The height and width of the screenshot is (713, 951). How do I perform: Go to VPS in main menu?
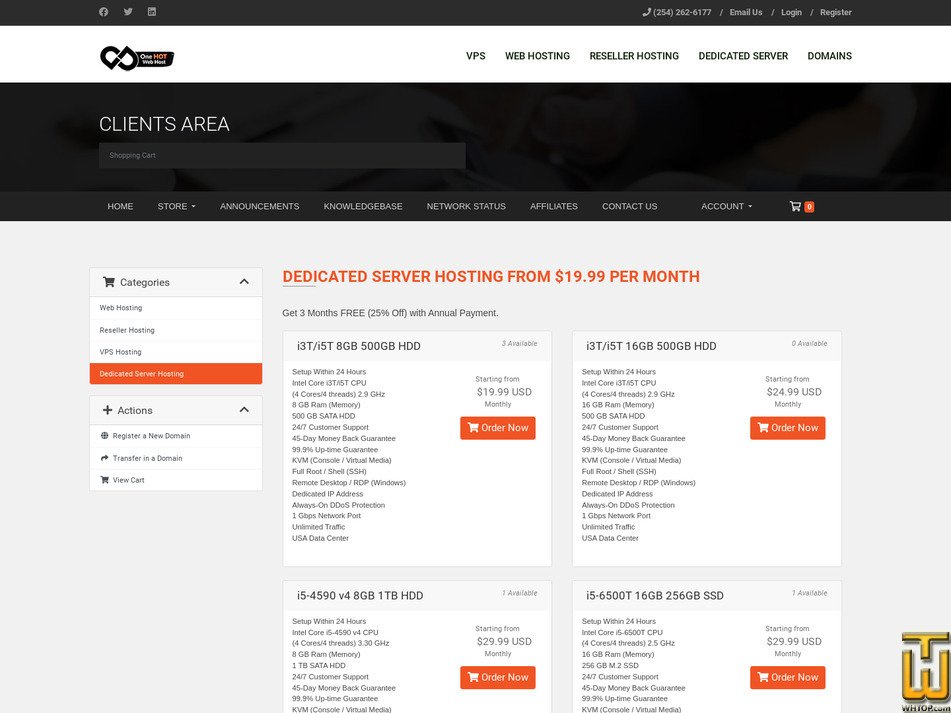click(x=476, y=56)
